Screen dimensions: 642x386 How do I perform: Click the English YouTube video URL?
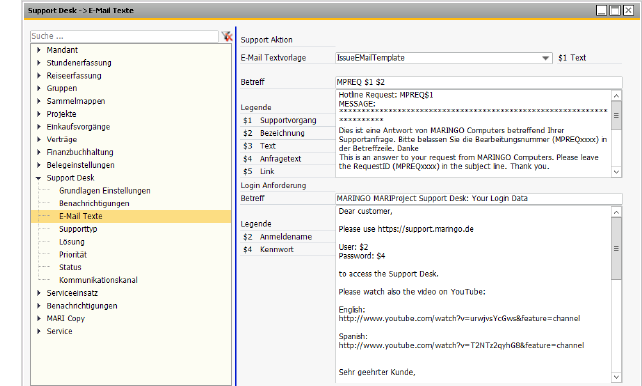[459, 318]
